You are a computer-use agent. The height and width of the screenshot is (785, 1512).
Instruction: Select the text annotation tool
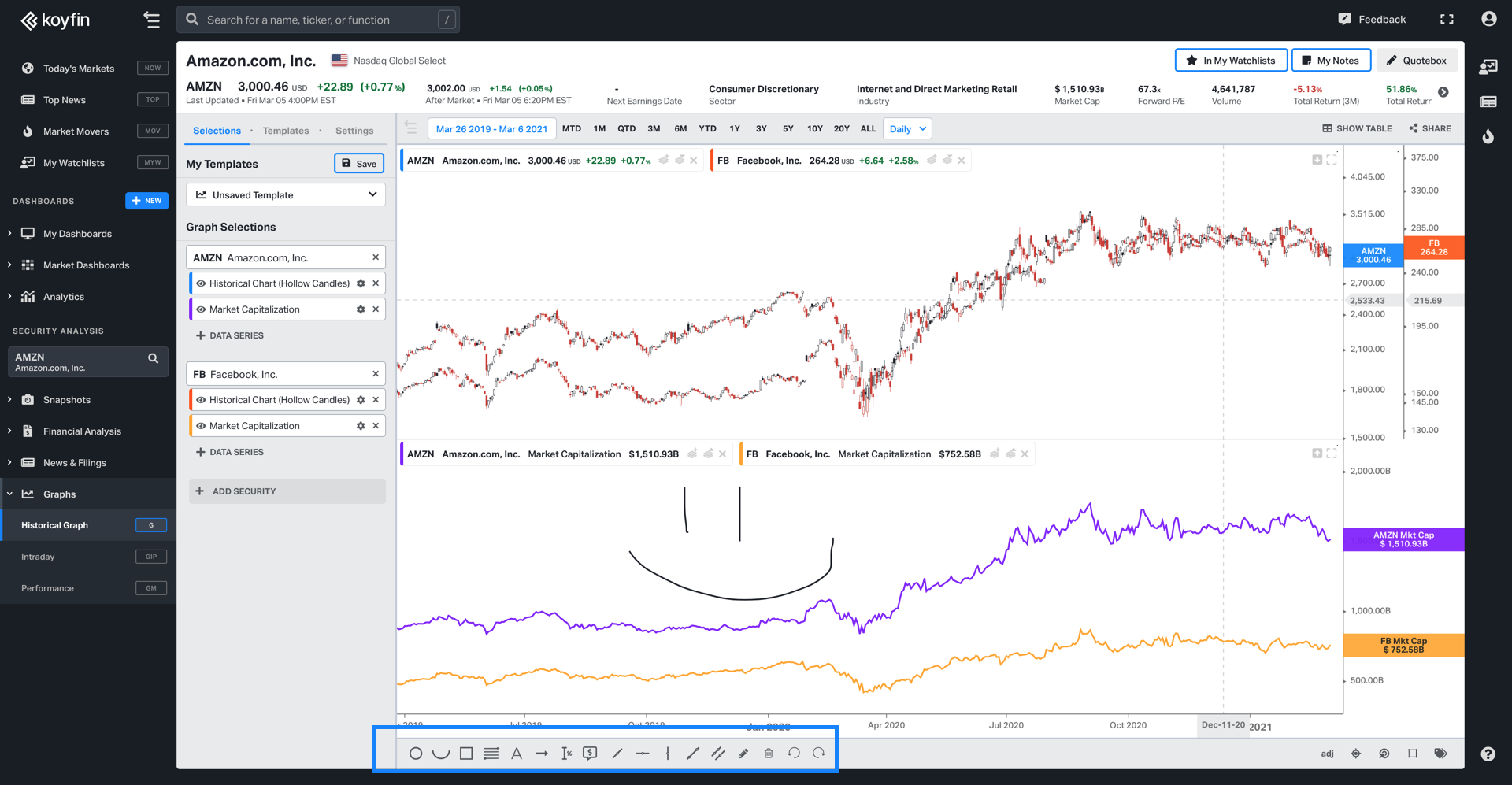click(517, 754)
